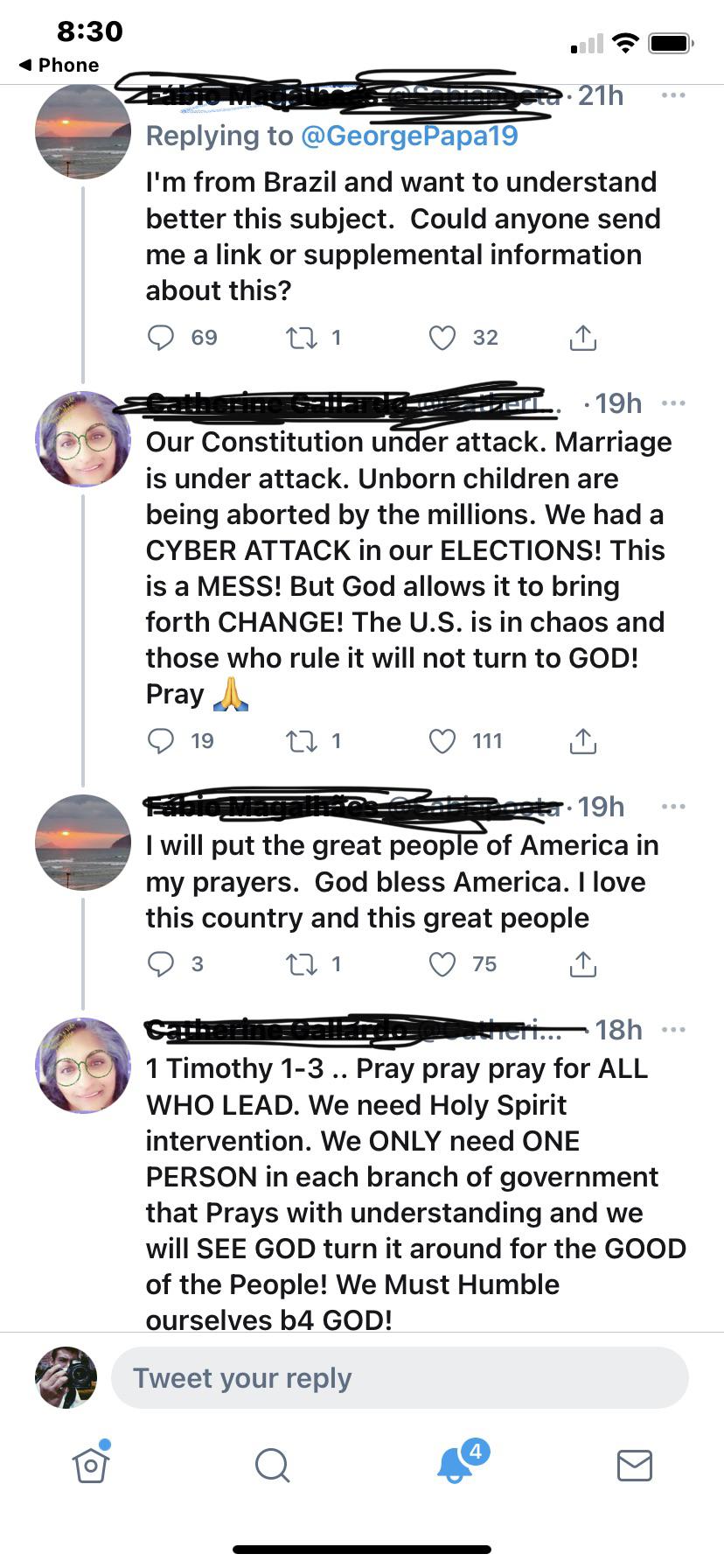The width and height of the screenshot is (724, 1568).
Task: Type in the 'Tweet your reply' field
Action: pos(400,1378)
